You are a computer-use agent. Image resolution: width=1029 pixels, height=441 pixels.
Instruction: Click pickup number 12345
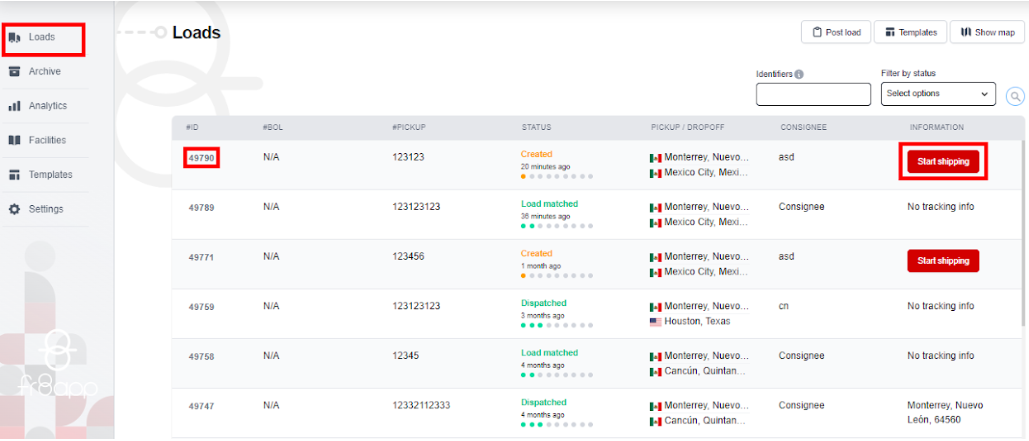click(x=406, y=356)
